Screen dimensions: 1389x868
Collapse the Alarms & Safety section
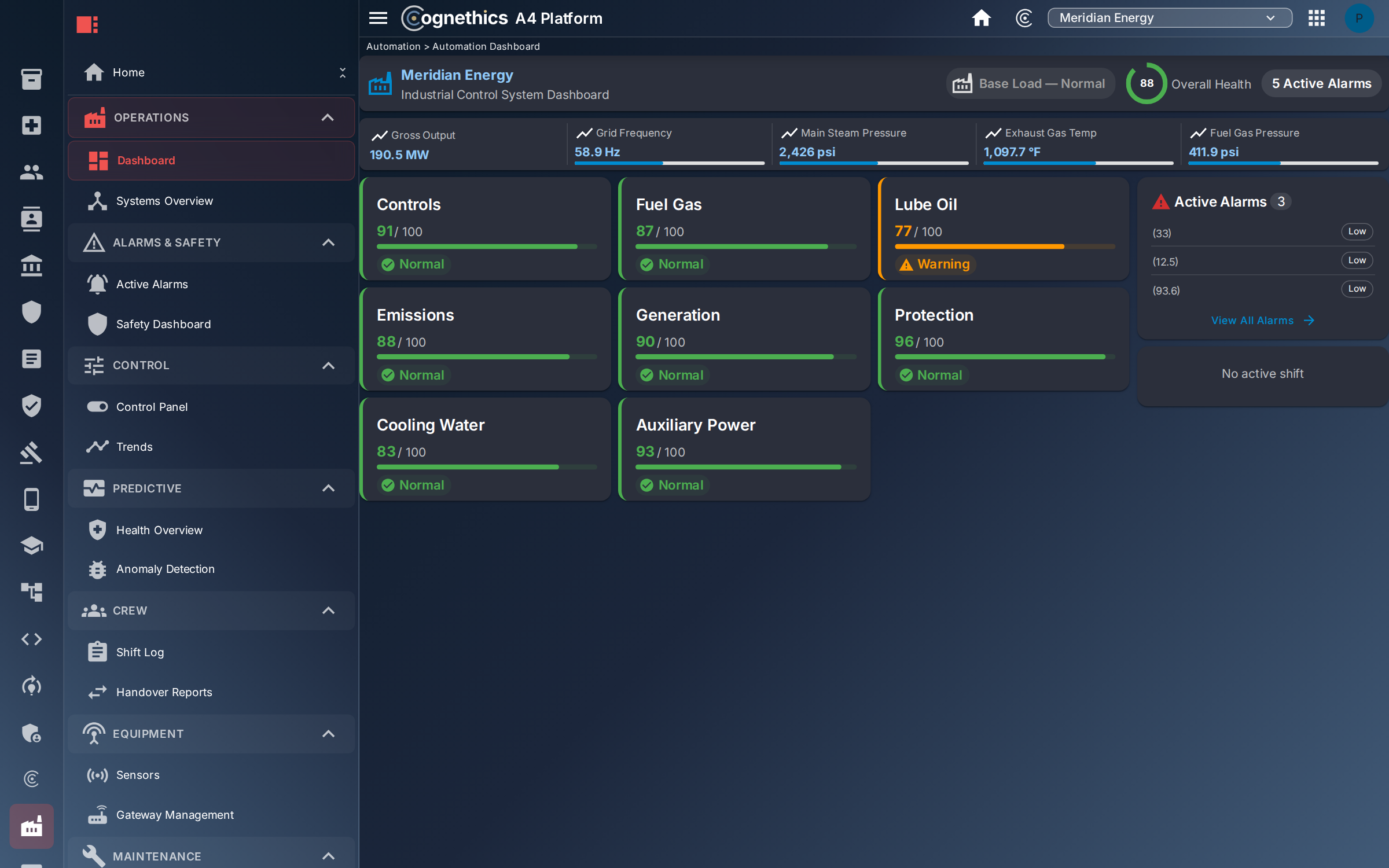click(x=328, y=242)
